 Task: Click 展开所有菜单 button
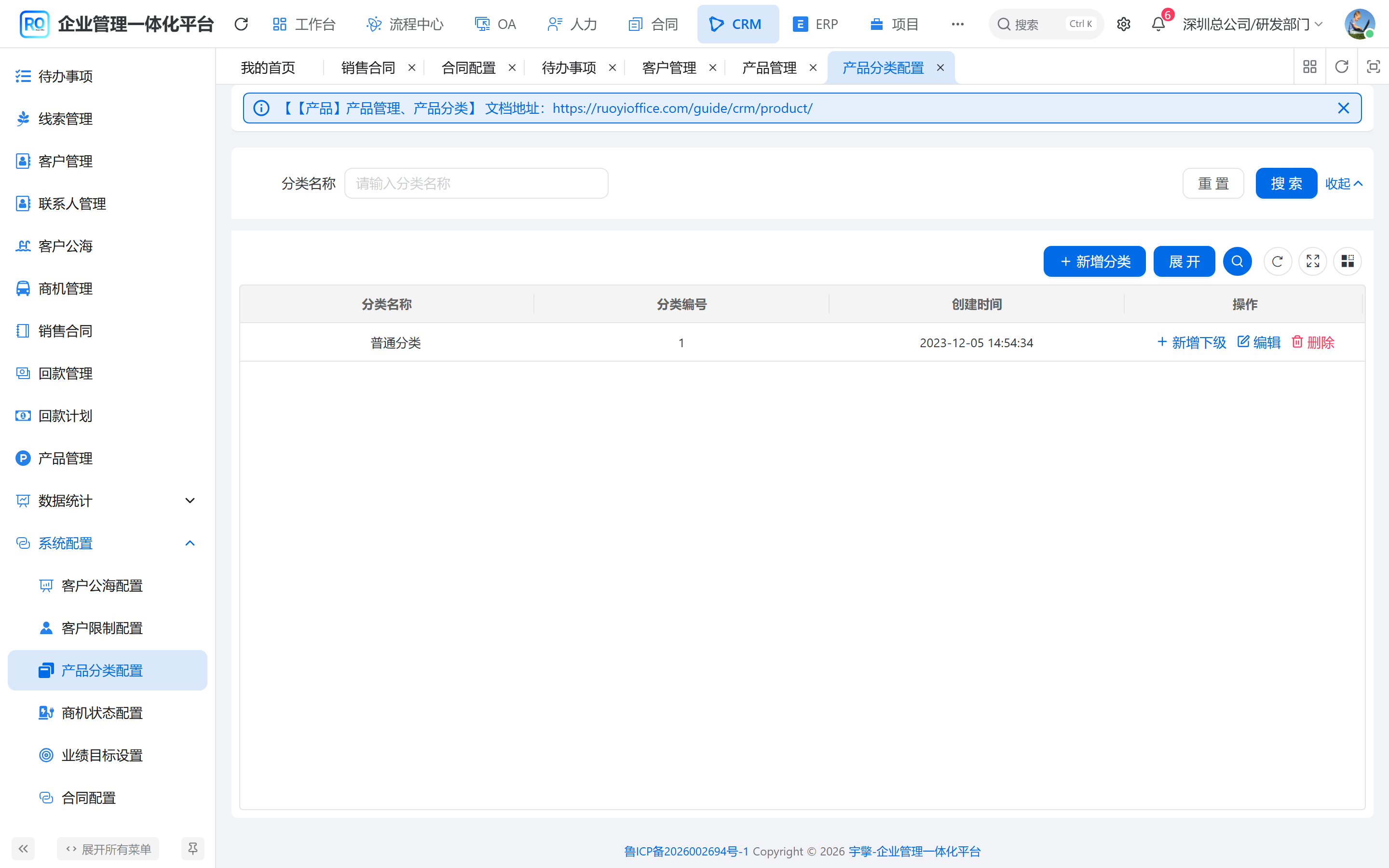pyautogui.click(x=108, y=849)
